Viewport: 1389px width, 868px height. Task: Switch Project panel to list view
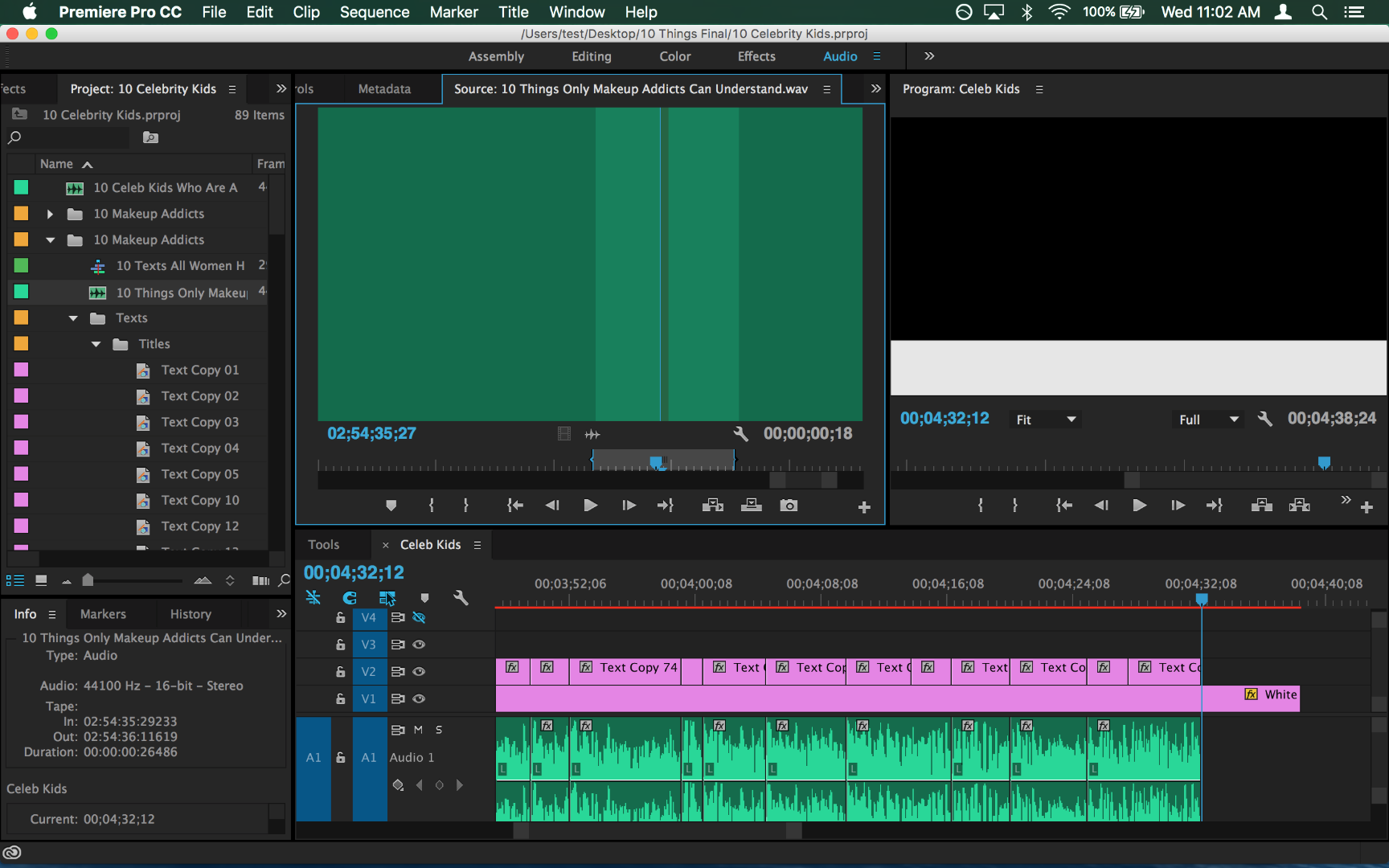tap(14, 580)
